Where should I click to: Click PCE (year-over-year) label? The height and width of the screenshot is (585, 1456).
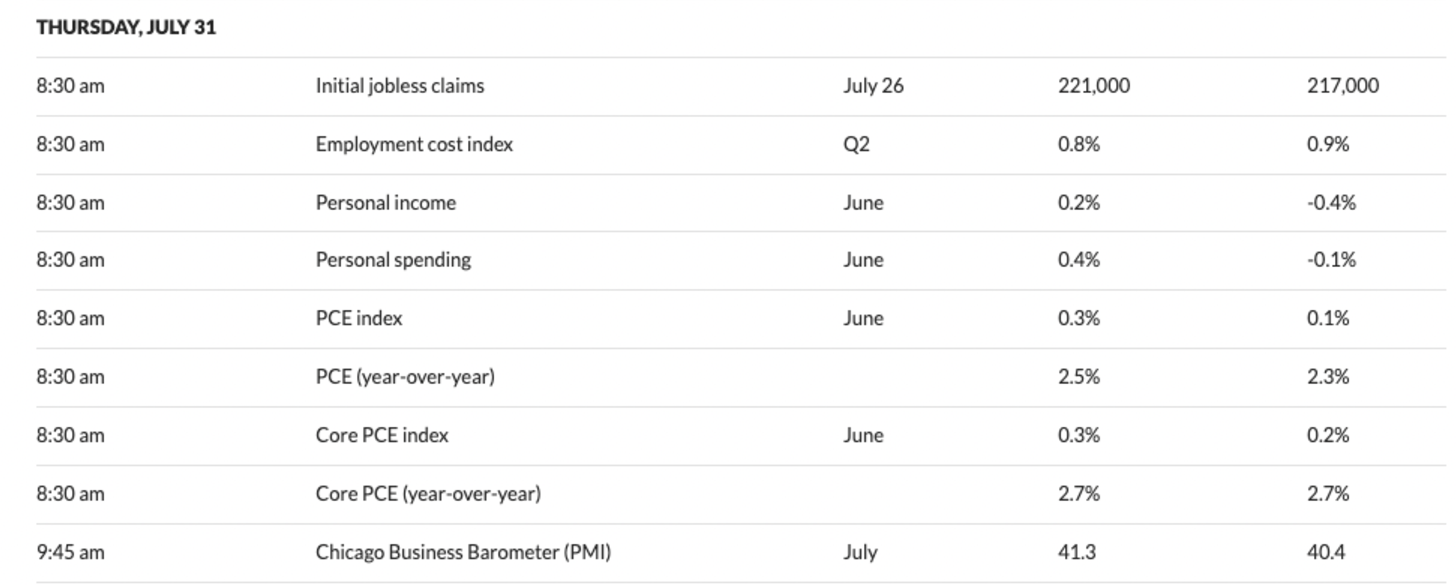click(405, 377)
